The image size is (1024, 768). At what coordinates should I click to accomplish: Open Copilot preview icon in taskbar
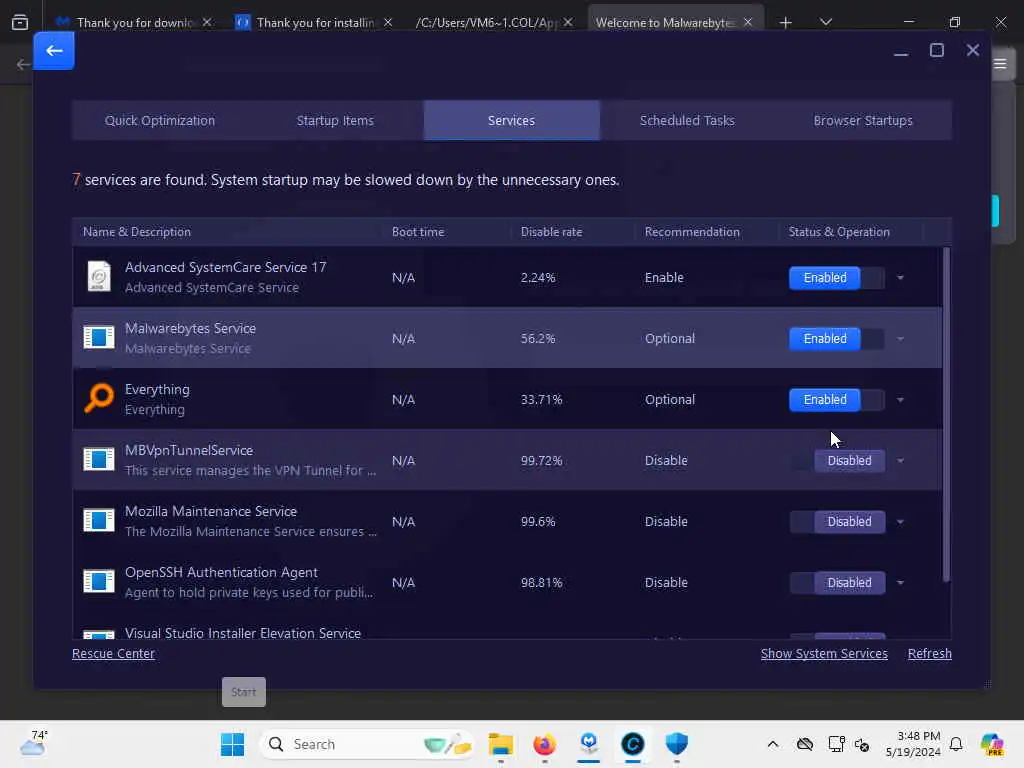pos(992,744)
